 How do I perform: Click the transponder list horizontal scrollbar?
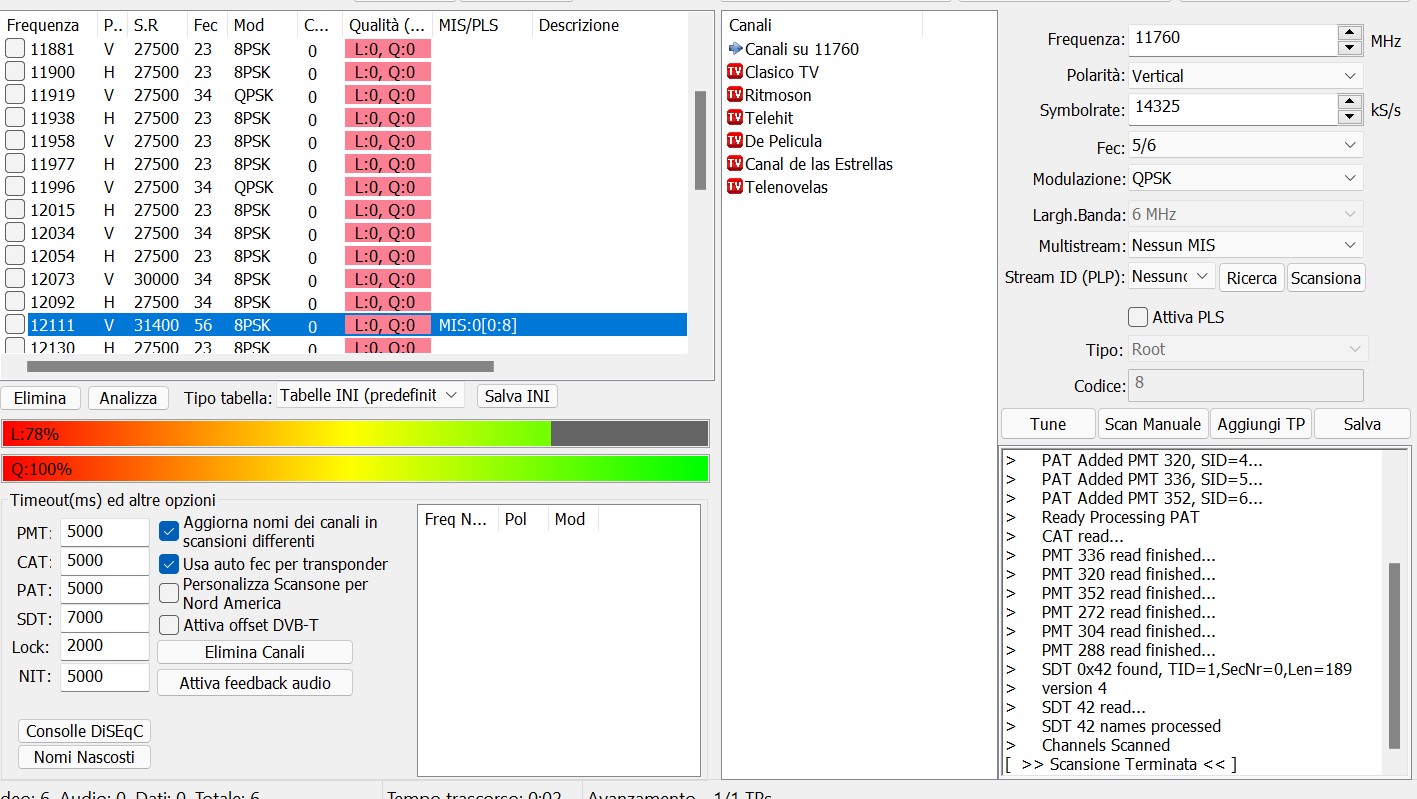(260, 366)
